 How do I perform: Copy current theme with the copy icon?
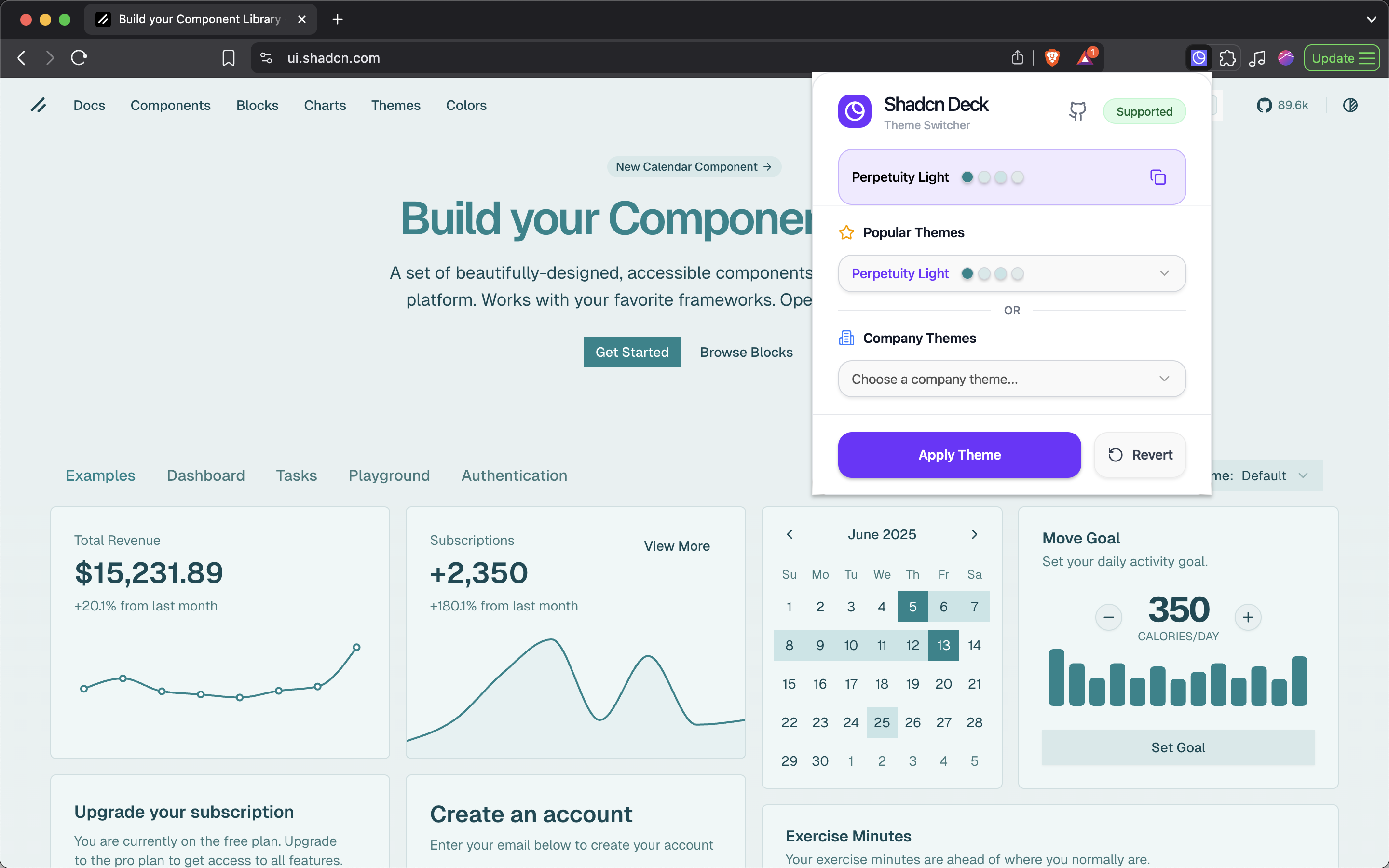tap(1157, 177)
